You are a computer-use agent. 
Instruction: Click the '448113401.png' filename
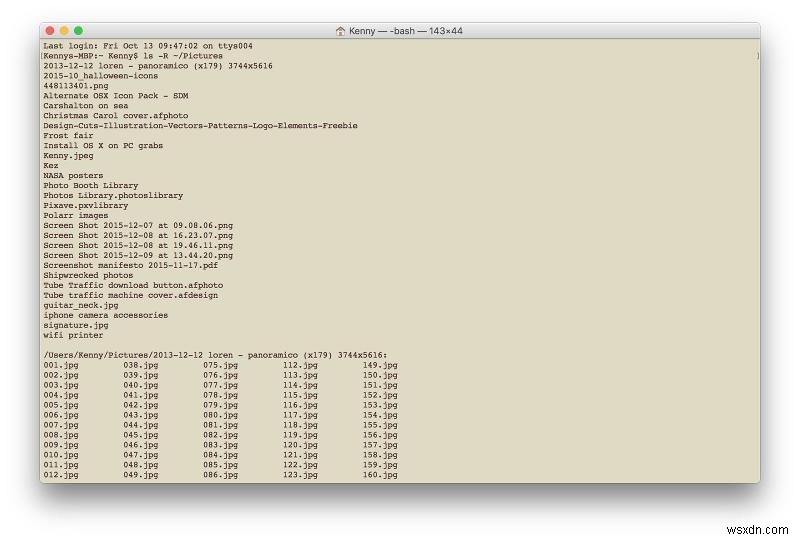[x=76, y=86]
